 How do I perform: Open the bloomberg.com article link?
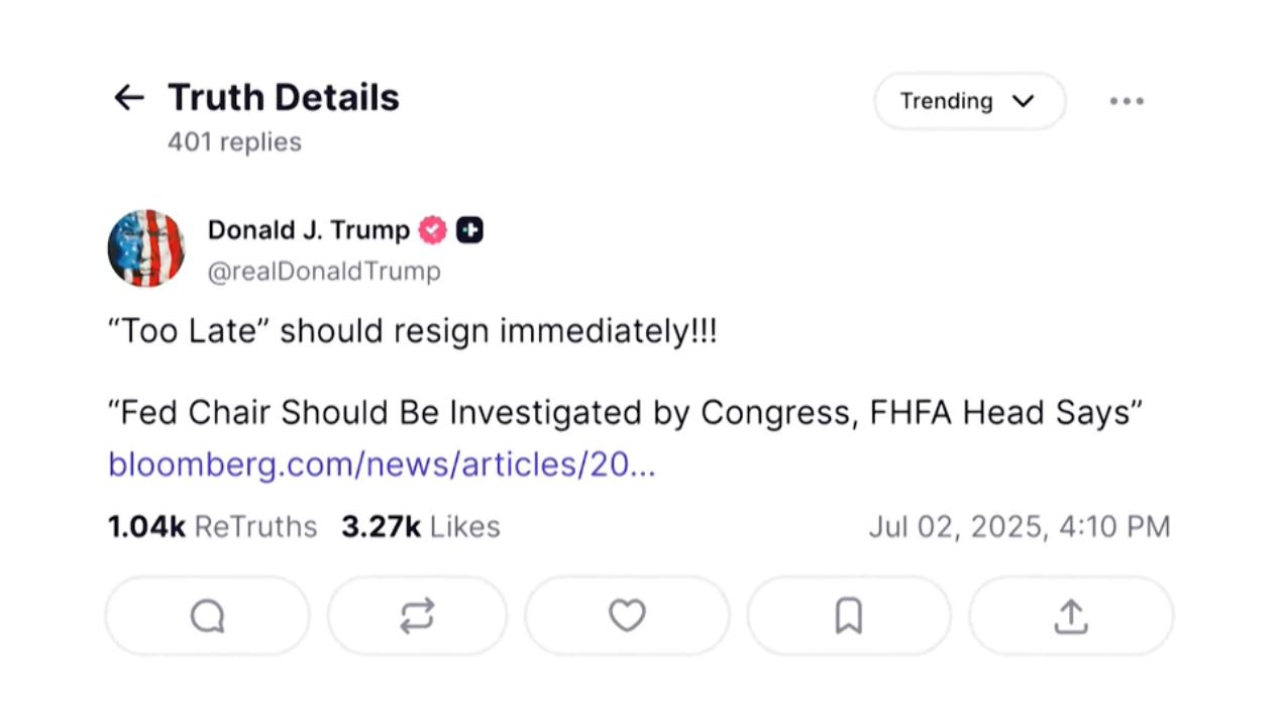382,464
